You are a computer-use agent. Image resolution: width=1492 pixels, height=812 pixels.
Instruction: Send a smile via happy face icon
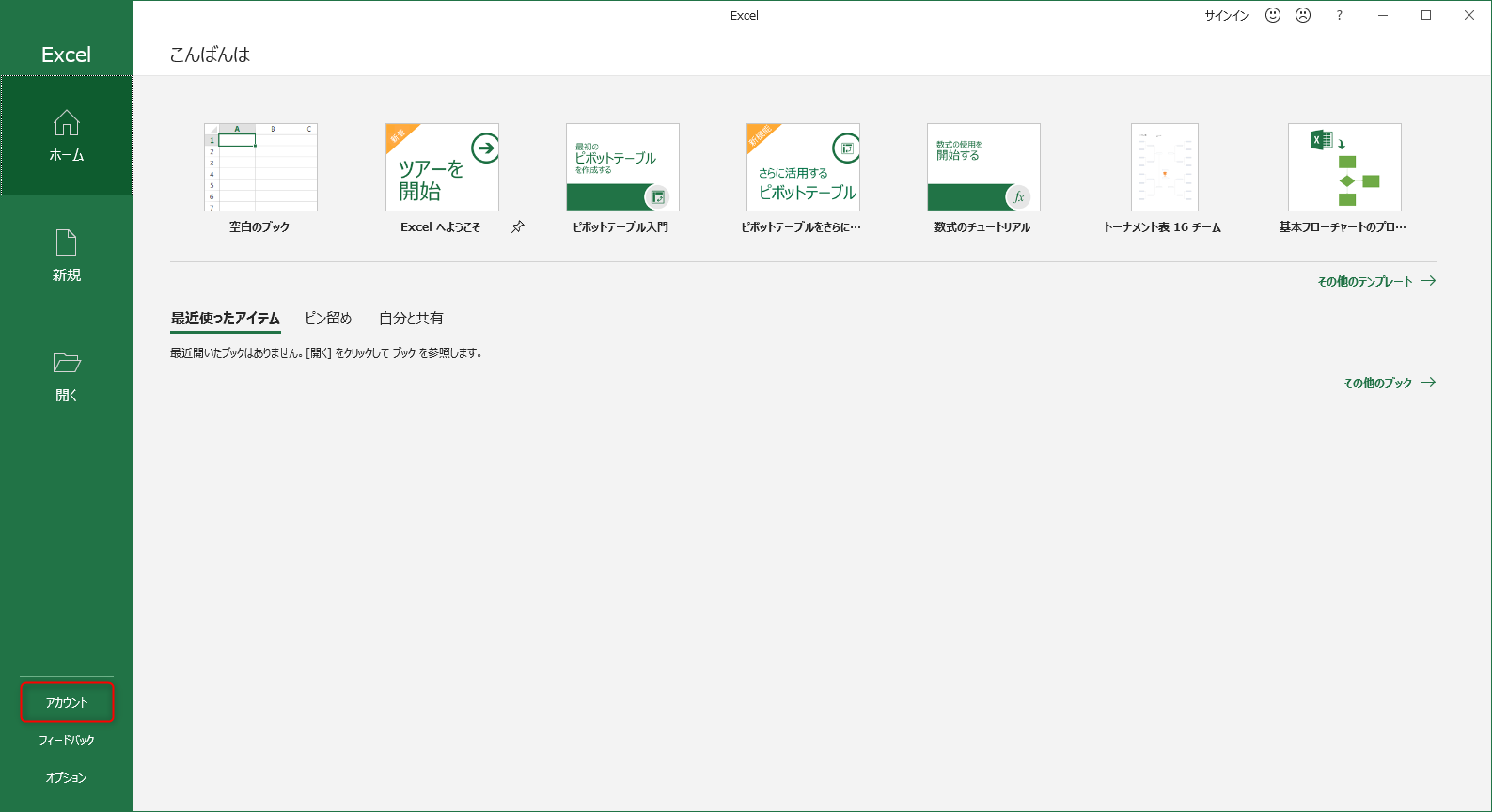pos(1273,15)
